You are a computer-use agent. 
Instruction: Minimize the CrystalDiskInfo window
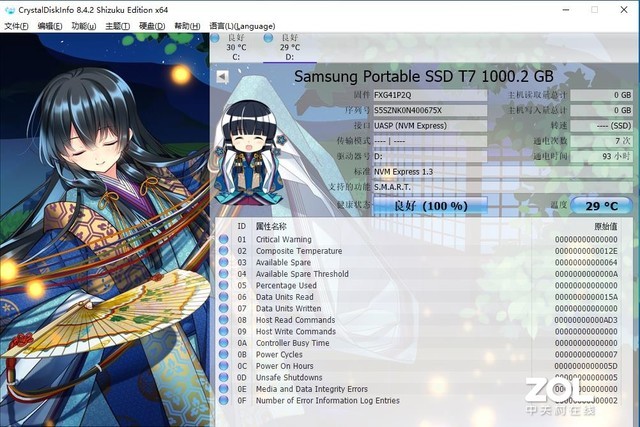click(x=566, y=10)
